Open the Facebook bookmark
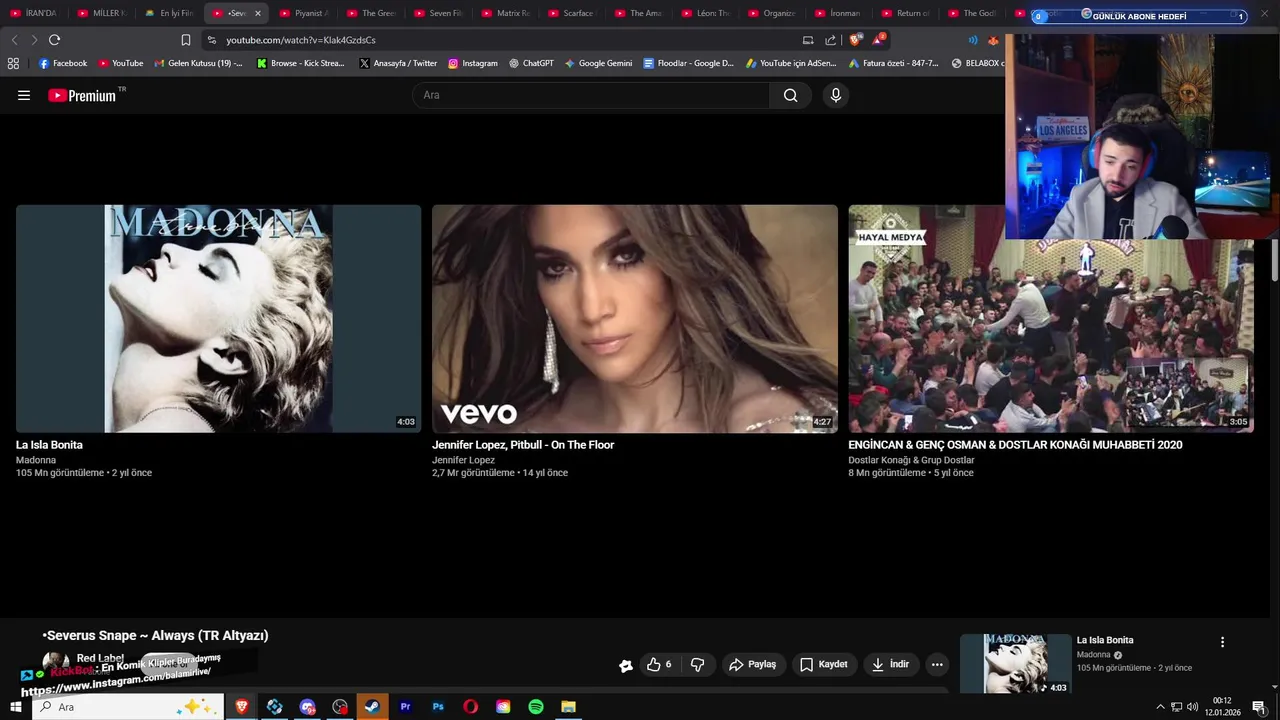This screenshot has height=720, width=1280. (x=63, y=63)
